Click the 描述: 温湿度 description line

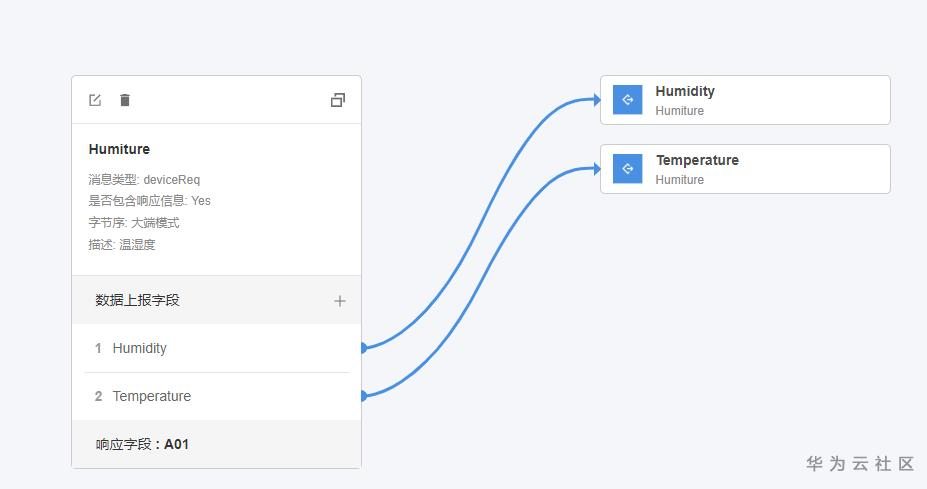point(122,245)
